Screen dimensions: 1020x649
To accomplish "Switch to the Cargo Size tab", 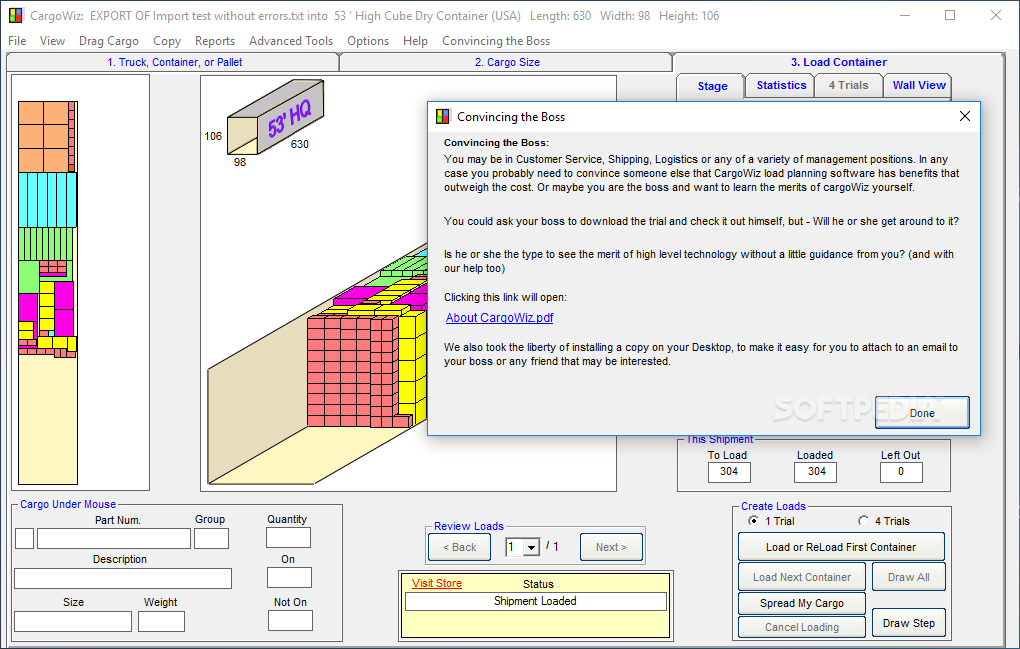I will (507, 62).
